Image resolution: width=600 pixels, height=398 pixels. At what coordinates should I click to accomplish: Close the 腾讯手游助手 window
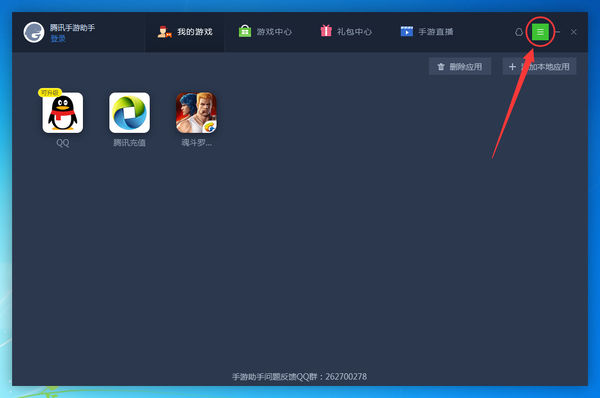[x=574, y=32]
